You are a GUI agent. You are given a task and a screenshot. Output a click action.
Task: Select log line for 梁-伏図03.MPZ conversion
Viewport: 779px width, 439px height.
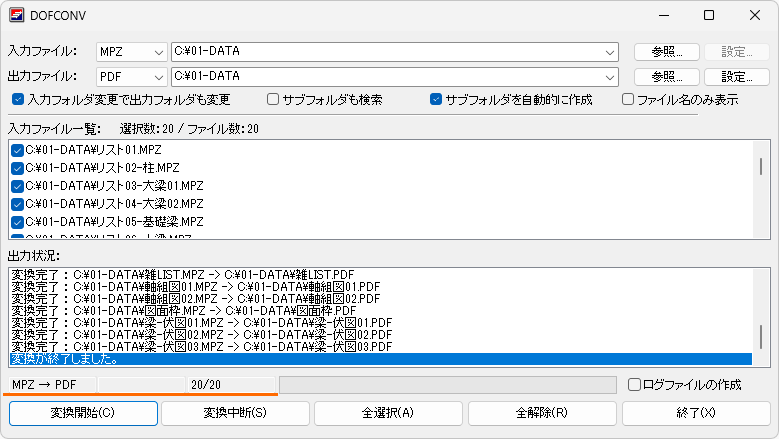pyautogui.click(x=381, y=347)
